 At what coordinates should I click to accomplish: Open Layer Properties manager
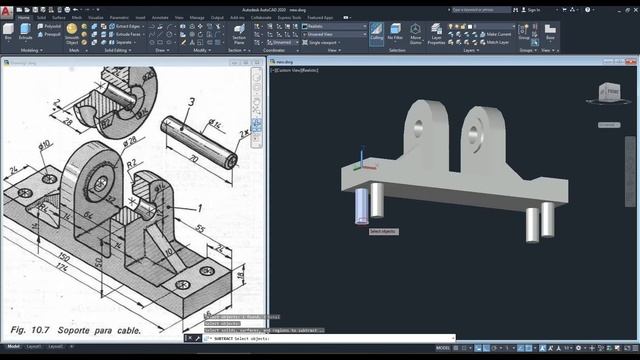(x=436, y=34)
